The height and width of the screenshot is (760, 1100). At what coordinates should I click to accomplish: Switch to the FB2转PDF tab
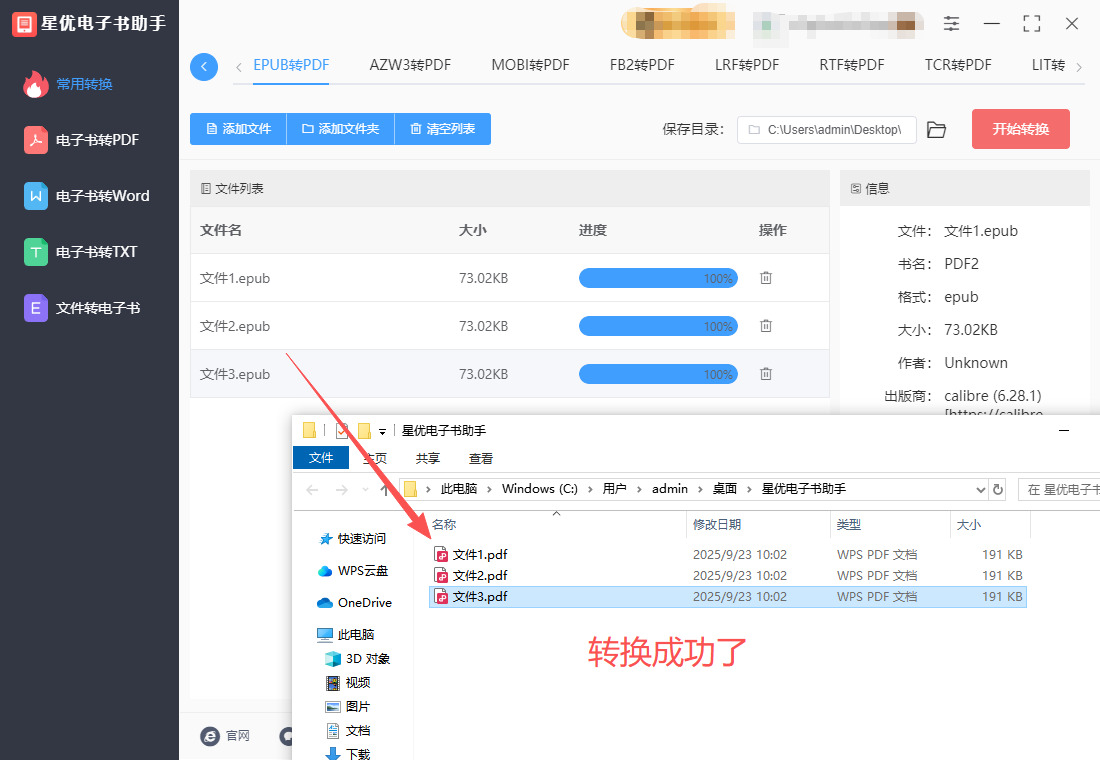642,65
